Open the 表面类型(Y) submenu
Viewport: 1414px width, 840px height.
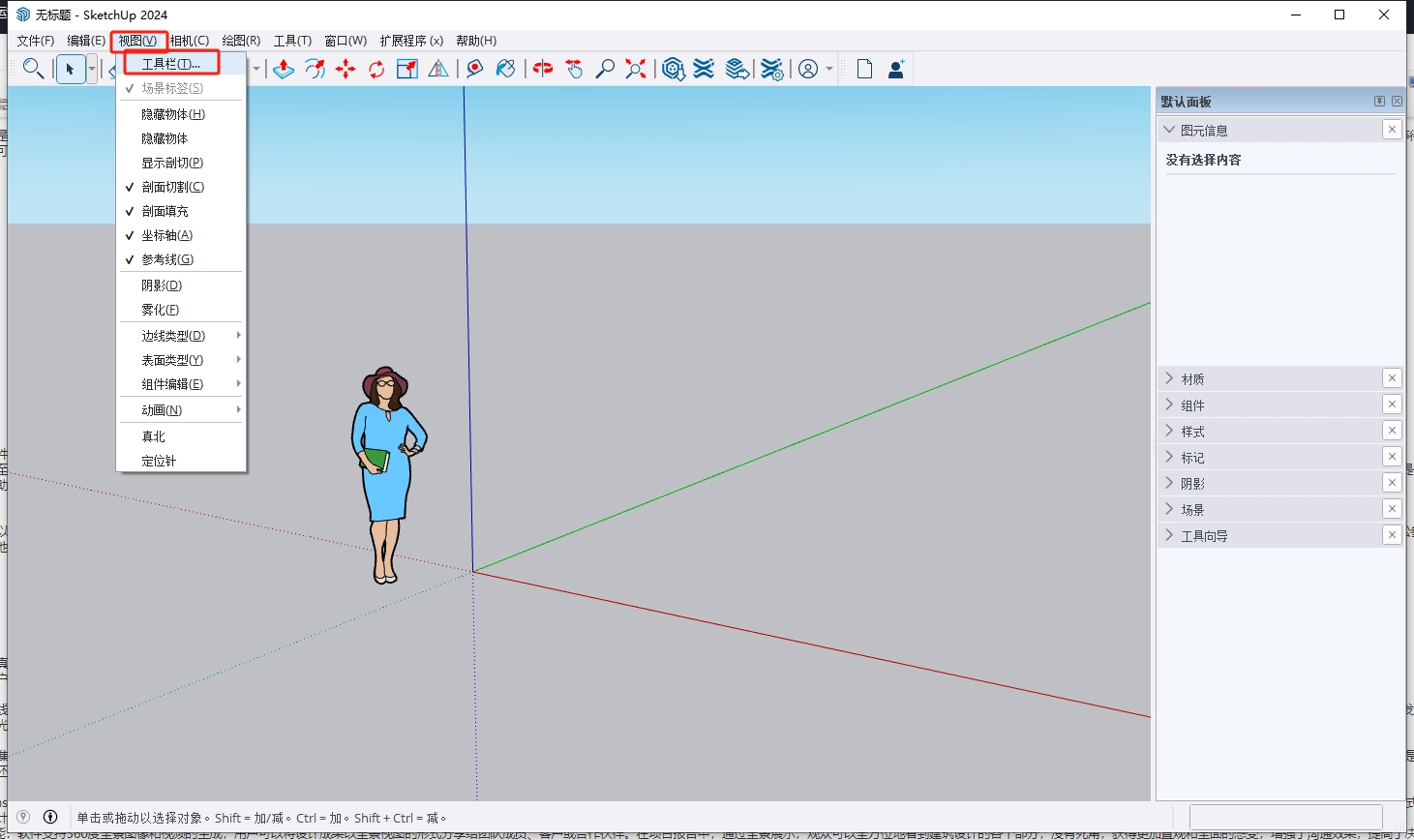pos(181,360)
